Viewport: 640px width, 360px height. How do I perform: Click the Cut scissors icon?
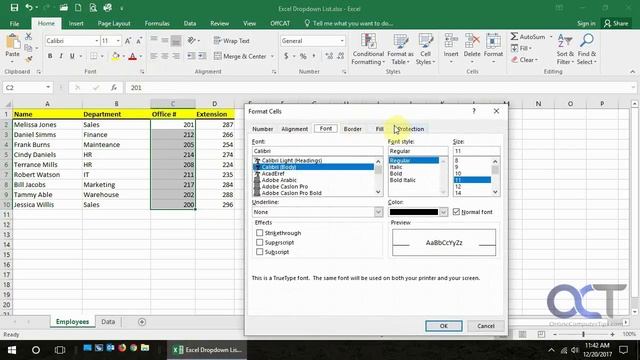[28, 36]
